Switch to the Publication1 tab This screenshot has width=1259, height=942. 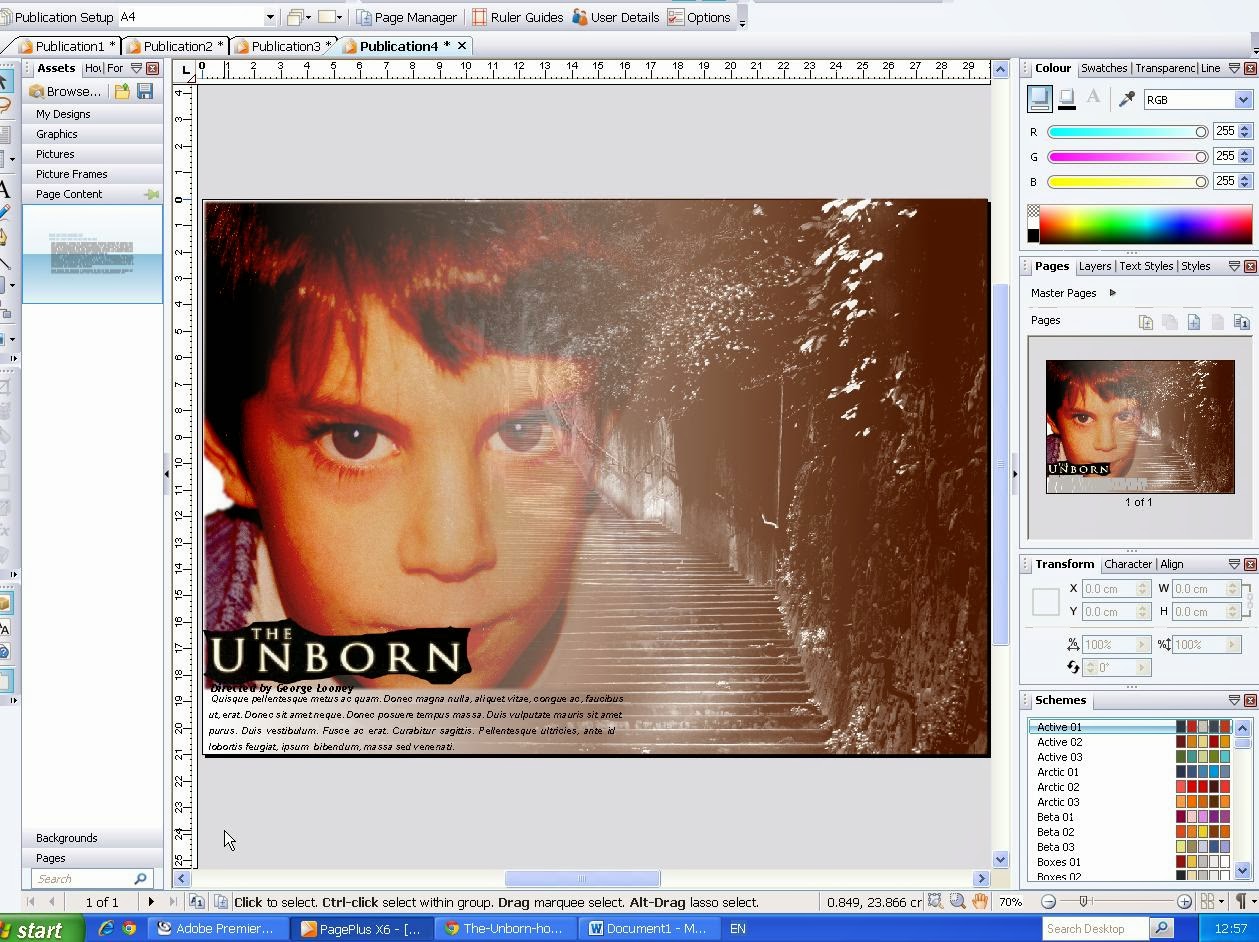tap(68, 46)
